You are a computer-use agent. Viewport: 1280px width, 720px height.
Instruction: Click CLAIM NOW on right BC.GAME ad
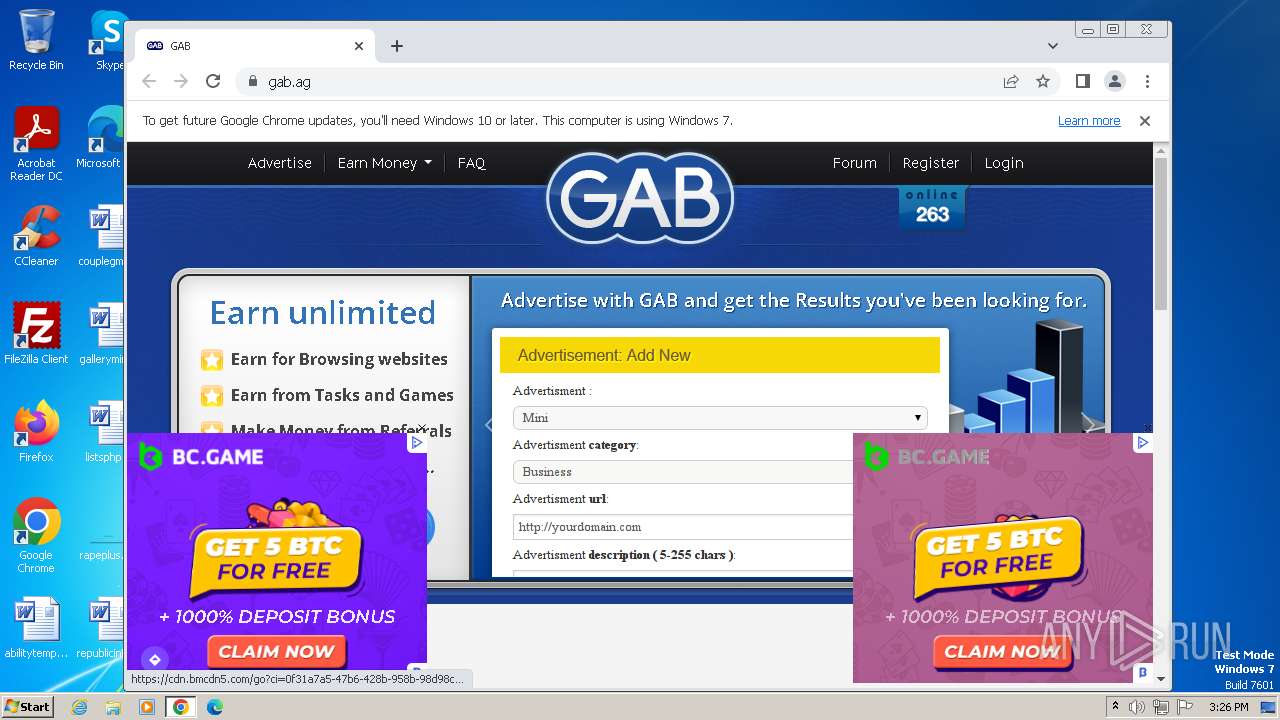[x=1003, y=651]
